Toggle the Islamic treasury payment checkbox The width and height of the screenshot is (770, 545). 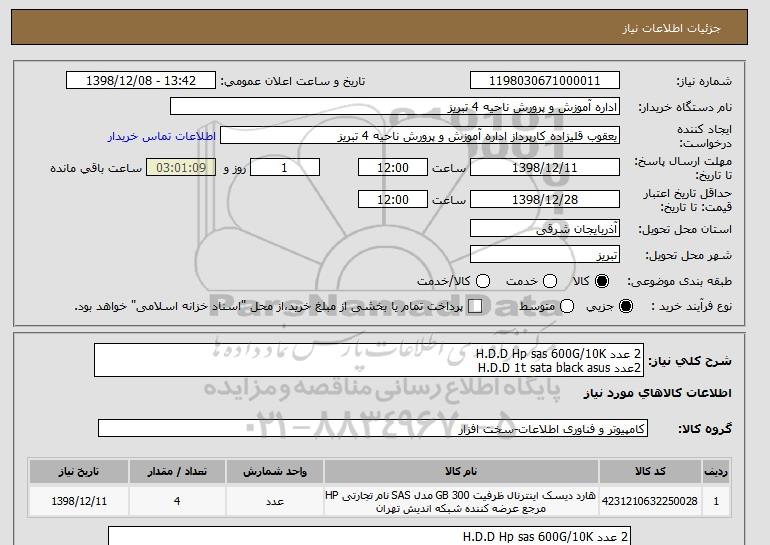(475, 306)
